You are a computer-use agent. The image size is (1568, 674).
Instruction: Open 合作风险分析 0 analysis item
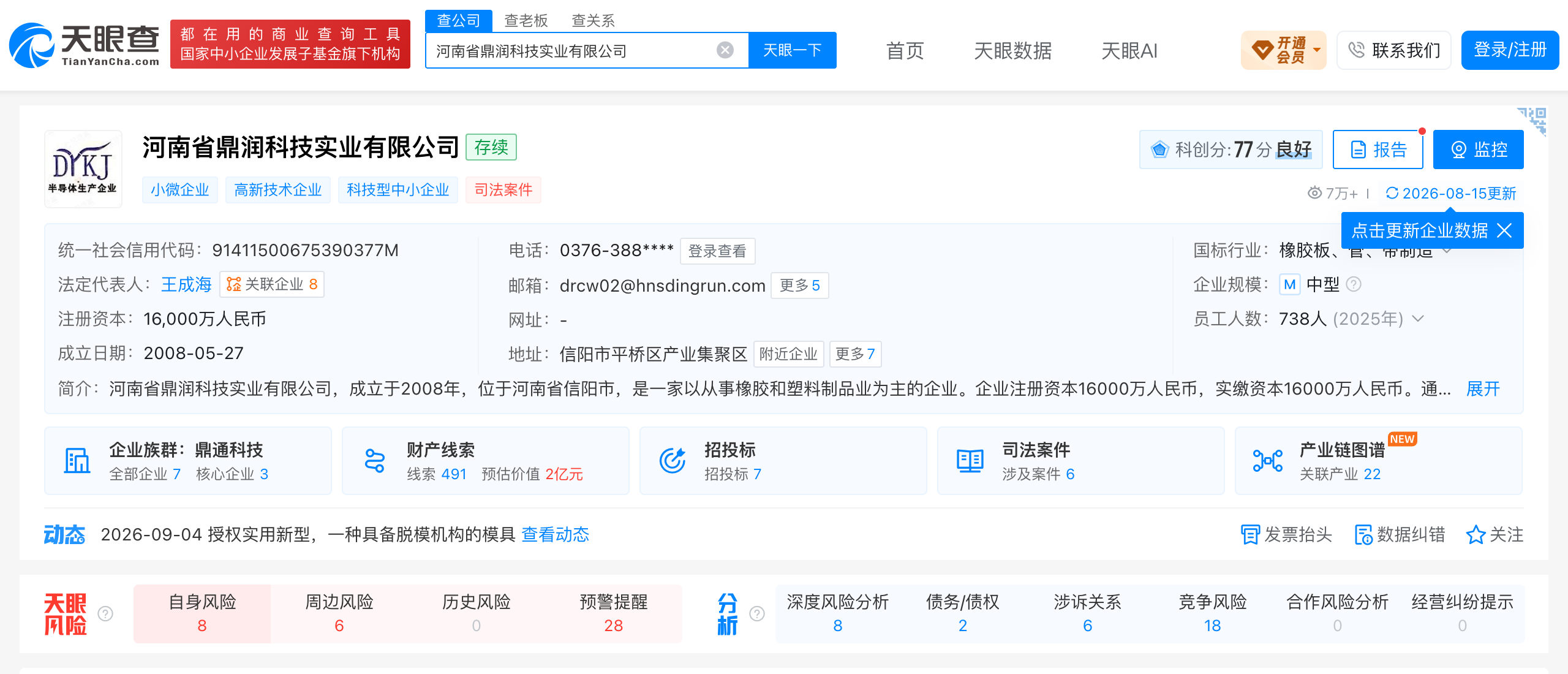coord(1337,613)
